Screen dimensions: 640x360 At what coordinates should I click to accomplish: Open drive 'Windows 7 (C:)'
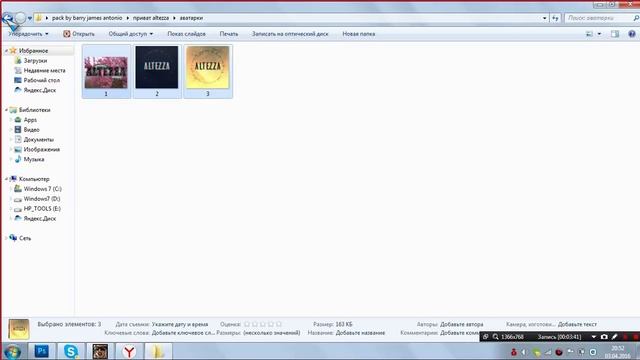point(42,189)
